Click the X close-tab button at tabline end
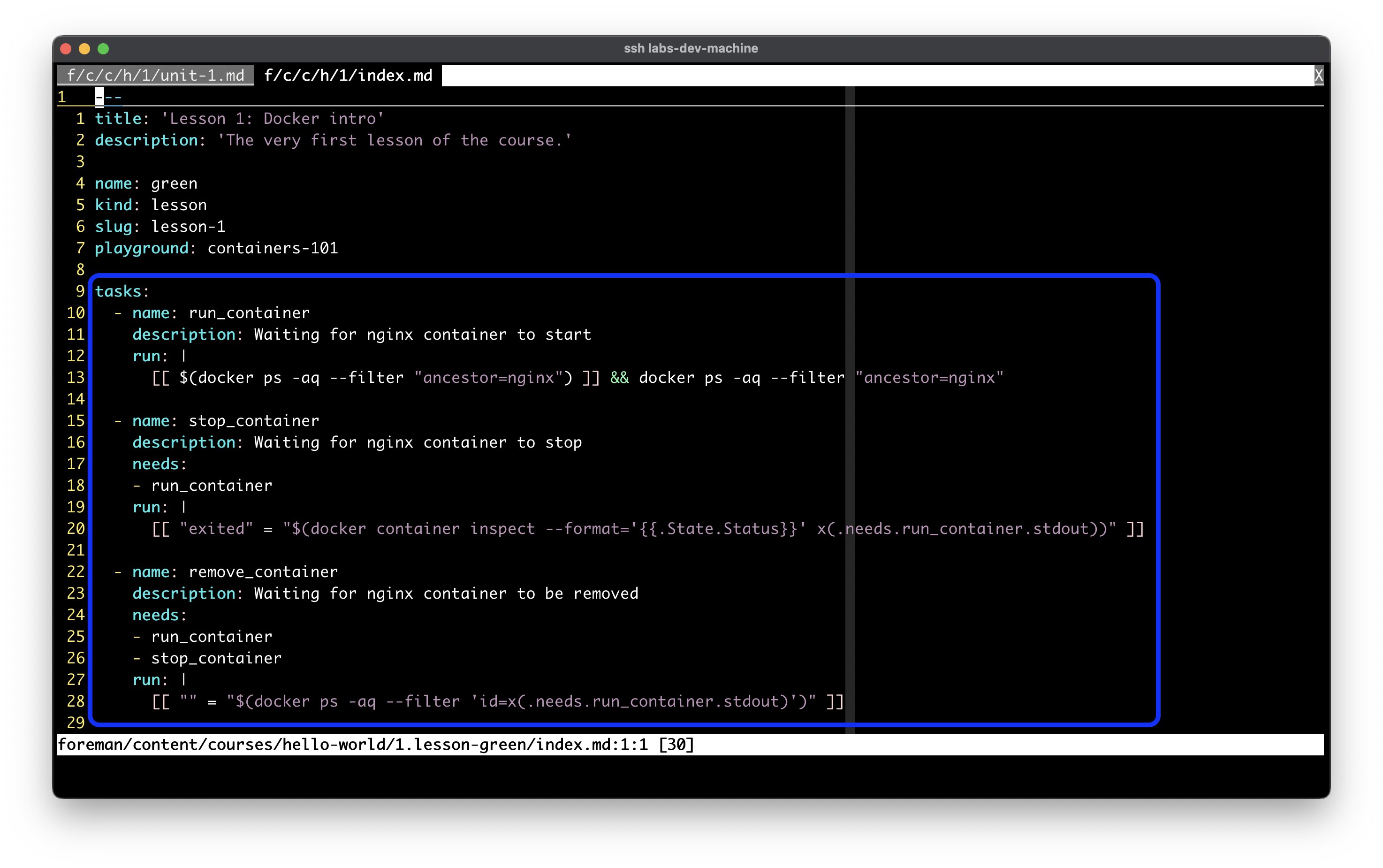Screen dimensions: 1383x868 [x=1318, y=75]
